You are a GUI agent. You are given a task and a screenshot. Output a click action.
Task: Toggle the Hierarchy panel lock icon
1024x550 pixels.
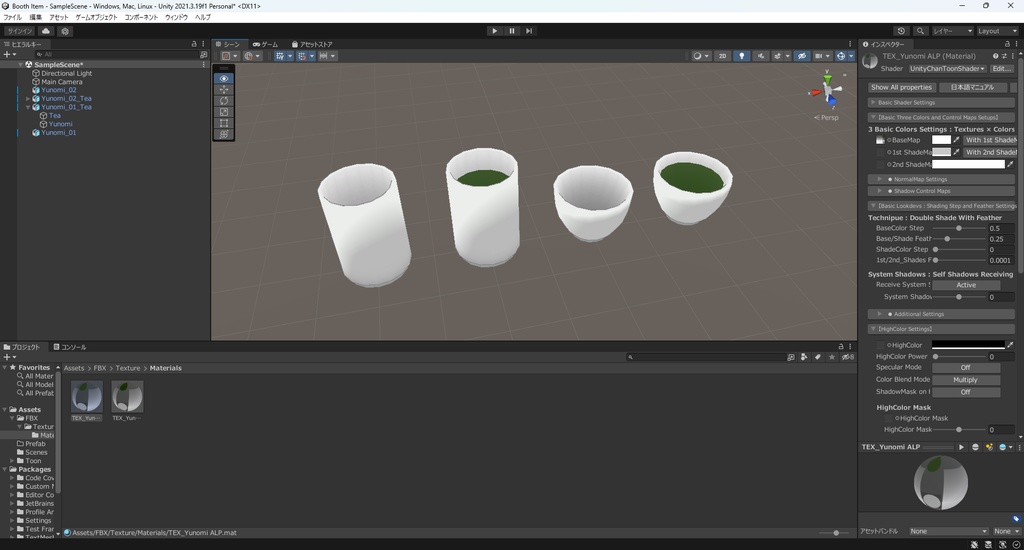194,44
